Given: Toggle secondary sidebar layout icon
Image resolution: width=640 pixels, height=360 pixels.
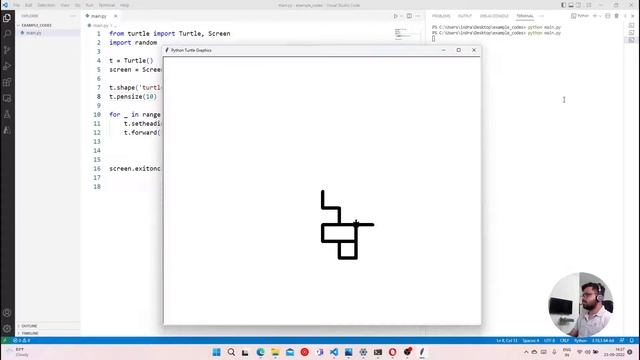Looking at the screenshot, I should pos(578,5).
